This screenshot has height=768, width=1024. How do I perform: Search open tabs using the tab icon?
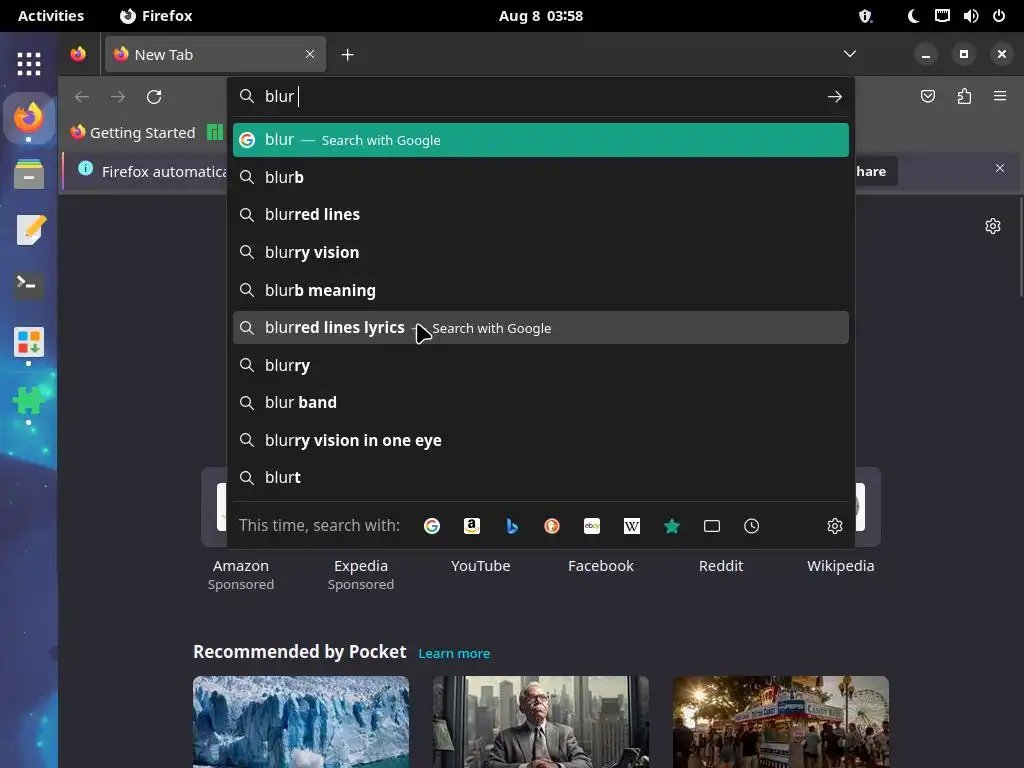(712, 526)
